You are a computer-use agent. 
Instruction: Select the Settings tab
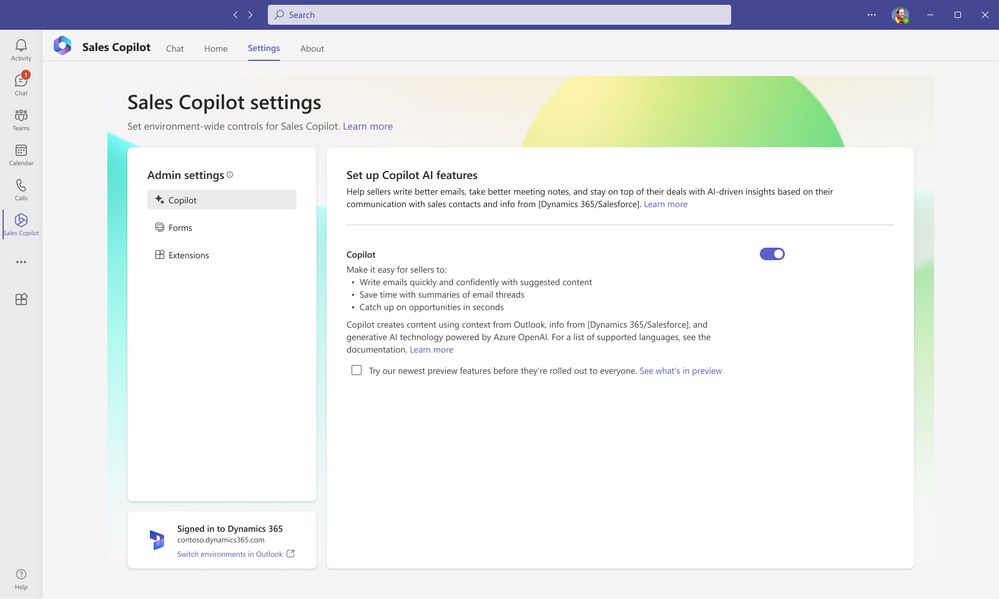point(264,48)
